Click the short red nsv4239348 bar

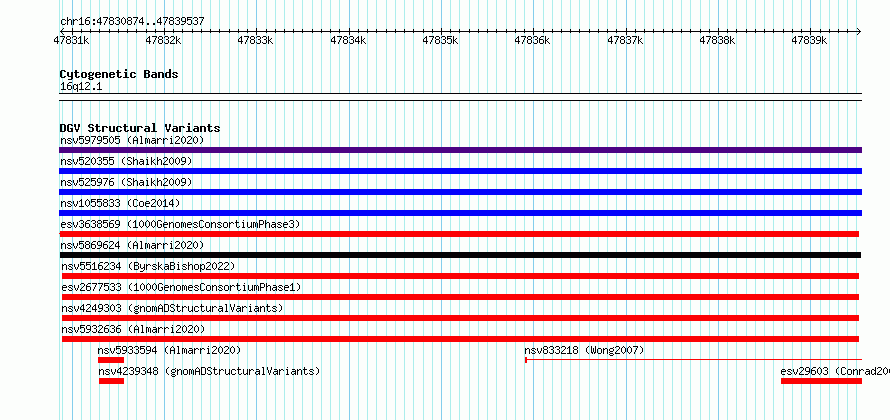111,381
